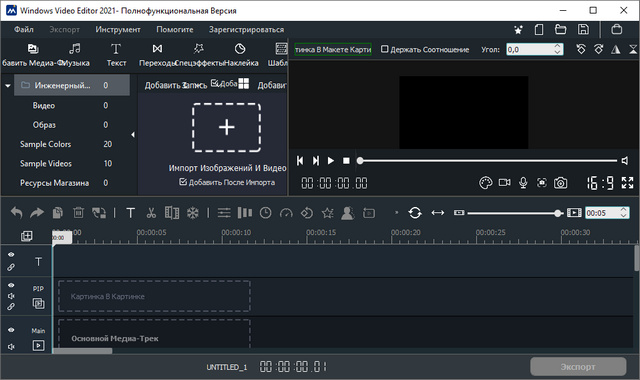
Task: Open the Помогите menu
Action: point(175,29)
